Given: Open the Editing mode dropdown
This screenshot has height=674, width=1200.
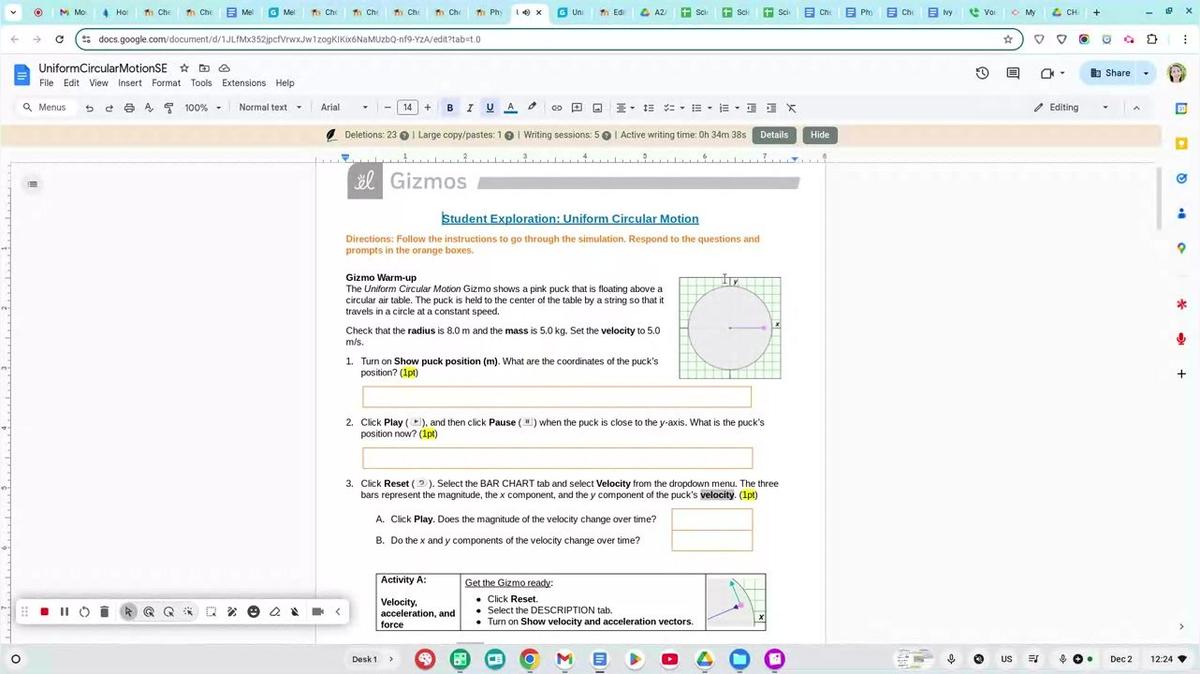Looking at the screenshot, I should (x=1071, y=108).
